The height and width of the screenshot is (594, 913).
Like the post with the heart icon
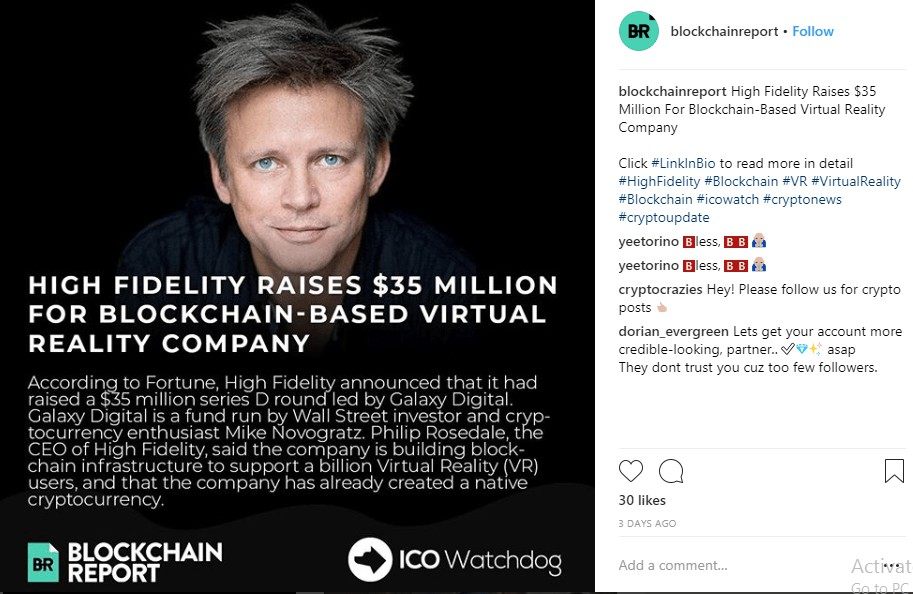pos(631,471)
